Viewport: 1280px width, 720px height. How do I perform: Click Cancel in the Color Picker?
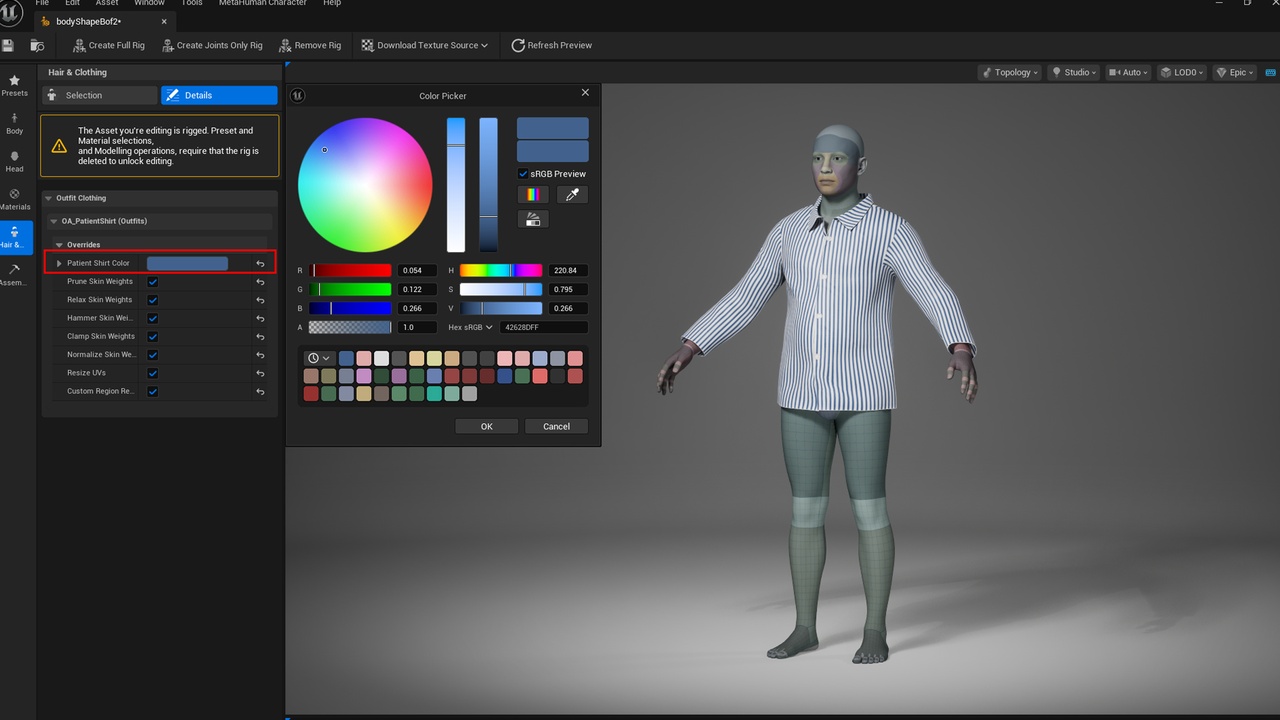[556, 426]
